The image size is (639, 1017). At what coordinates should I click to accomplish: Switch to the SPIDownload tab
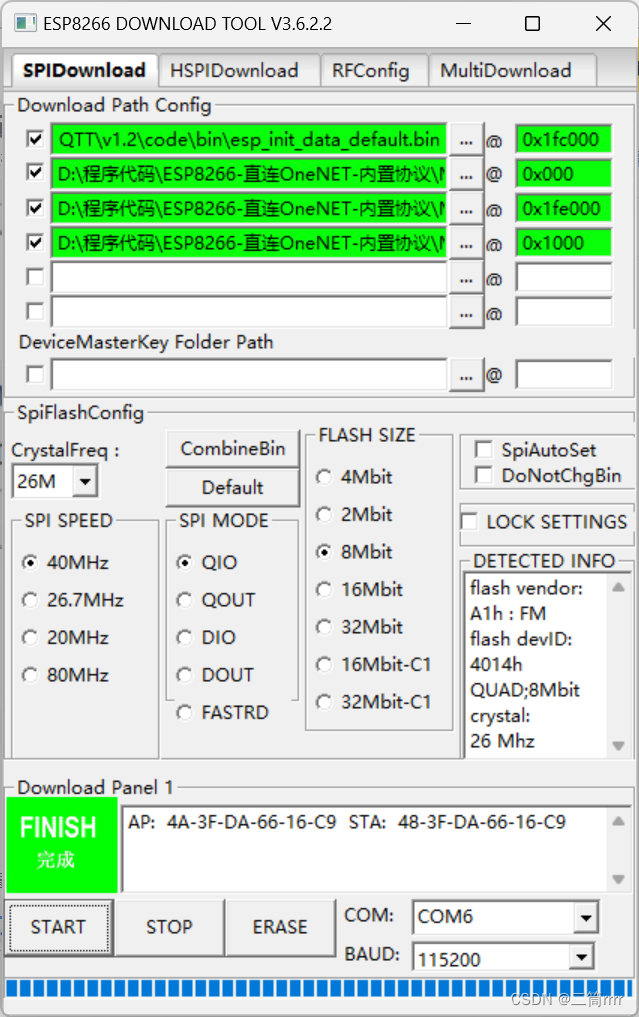pyautogui.click(x=84, y=70)
